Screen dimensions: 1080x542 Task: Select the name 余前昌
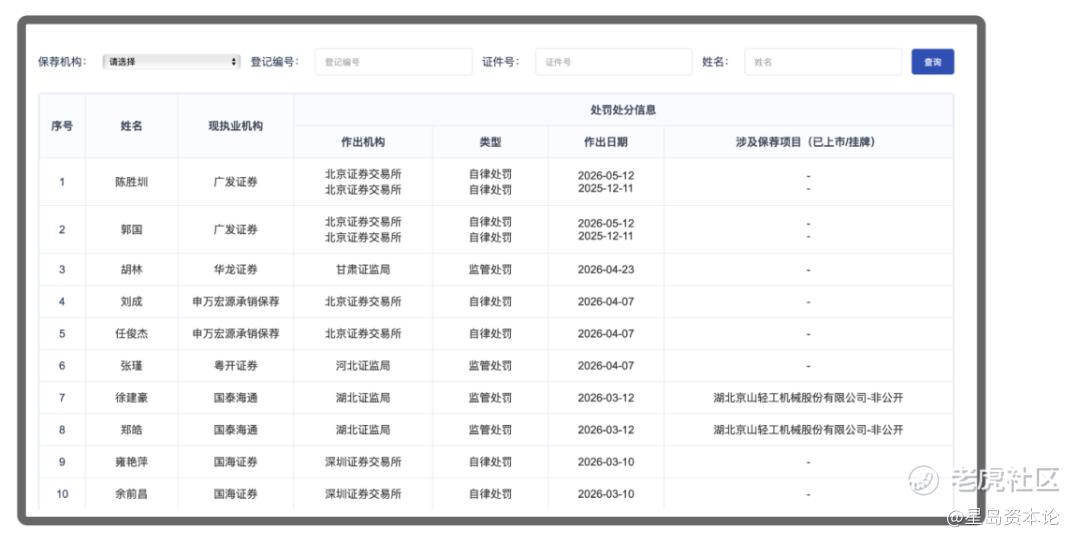pyautogui.click(x=132, y=494)
